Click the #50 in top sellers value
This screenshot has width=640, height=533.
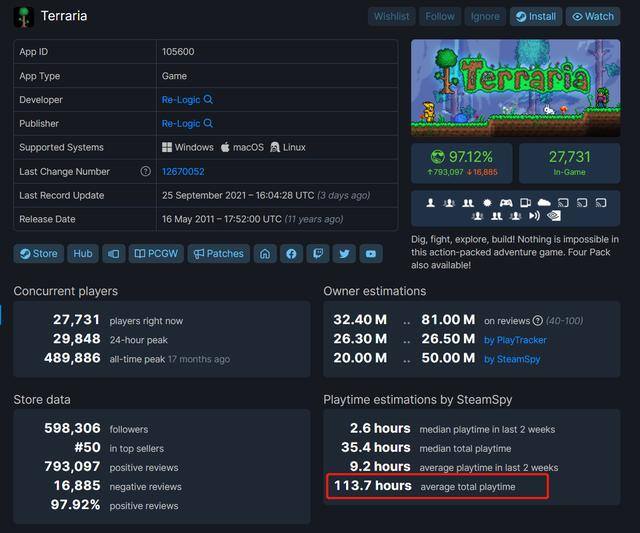pyautogui.click(x=87, y=447)
